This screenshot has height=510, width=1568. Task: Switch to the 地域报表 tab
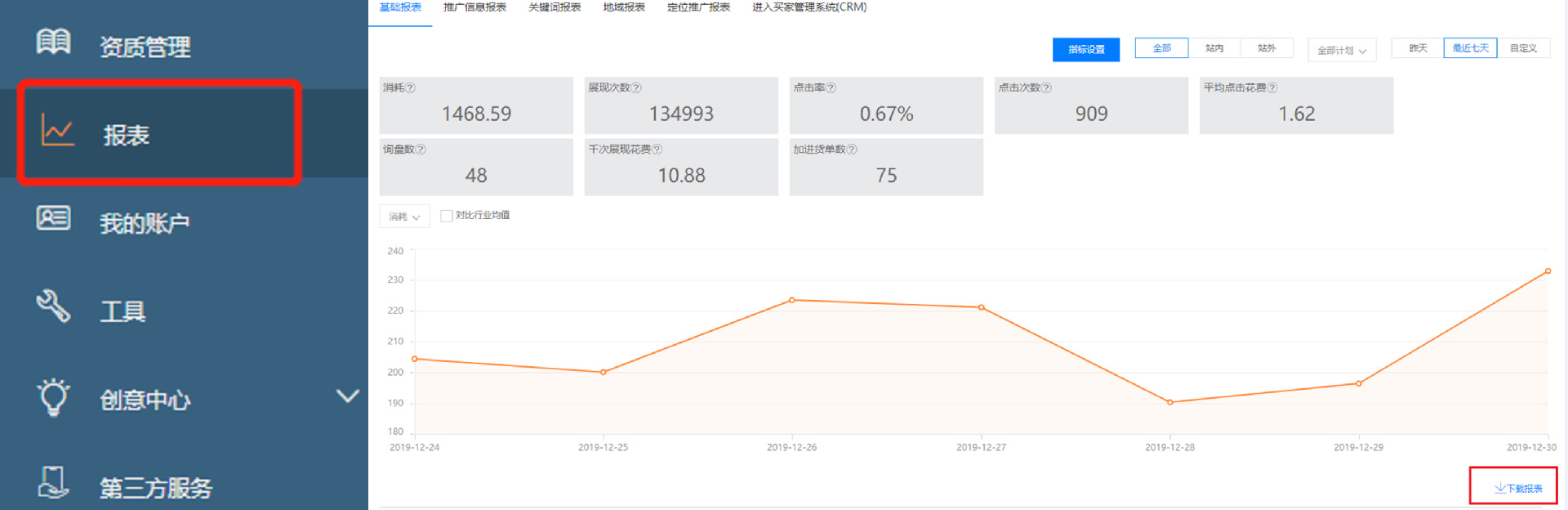click(624, 7)
